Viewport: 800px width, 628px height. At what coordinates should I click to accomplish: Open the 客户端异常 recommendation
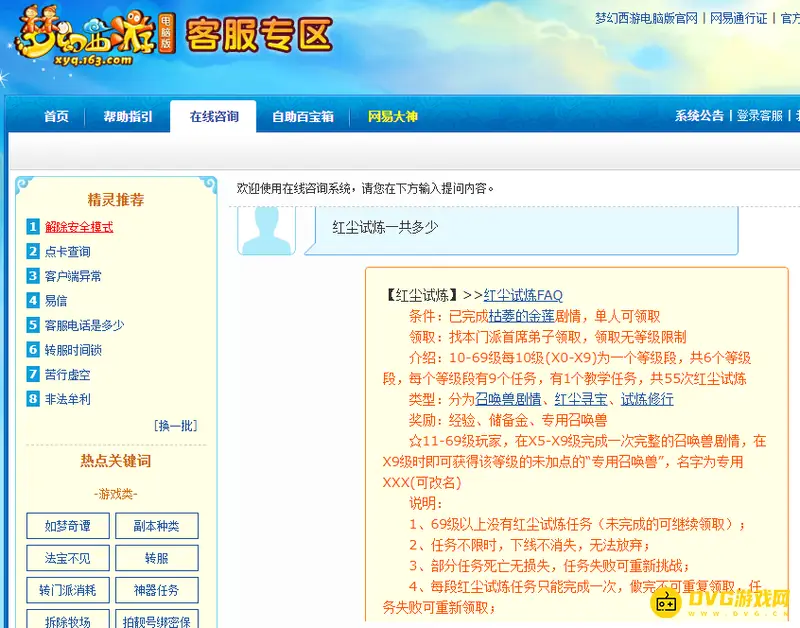coord(73,276)
